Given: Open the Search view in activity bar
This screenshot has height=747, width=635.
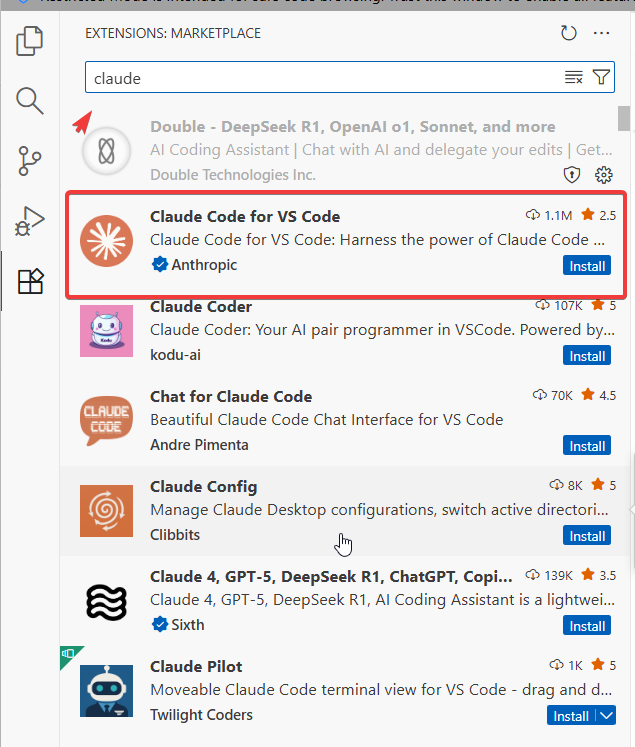Looking at the screenshot, I should [x=30, y=100].
